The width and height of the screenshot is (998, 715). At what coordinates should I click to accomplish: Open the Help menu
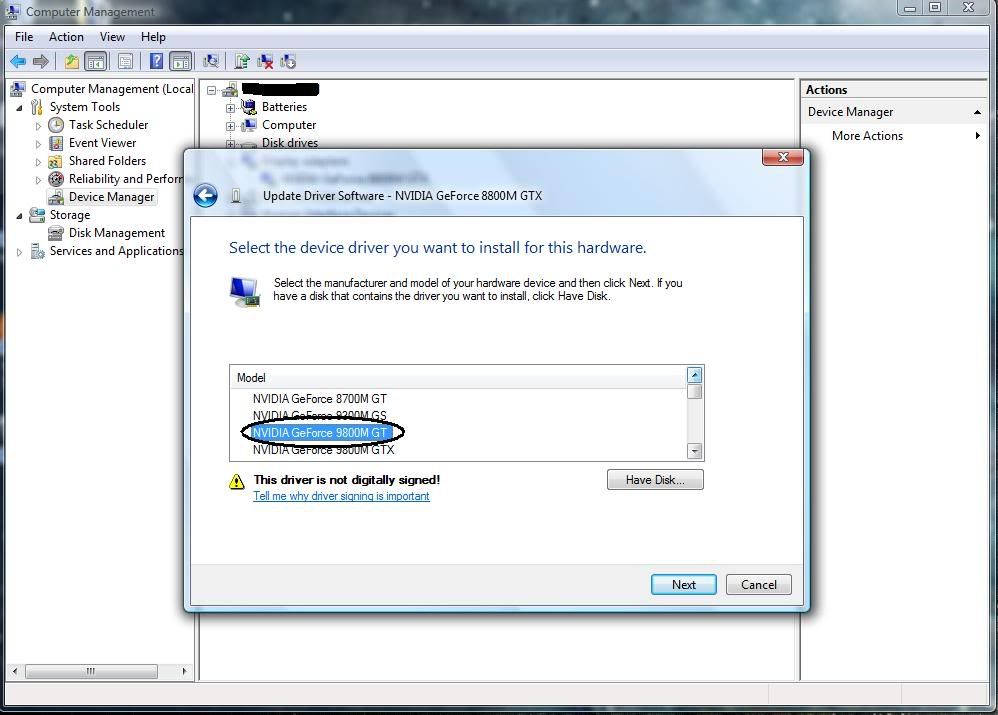tap(153, 37)
